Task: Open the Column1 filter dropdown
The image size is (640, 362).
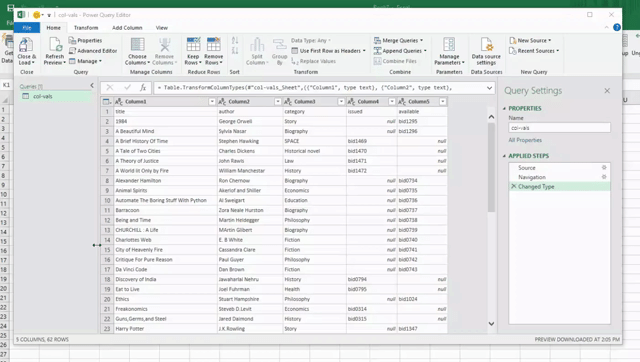Action: [x=212, y=101]
